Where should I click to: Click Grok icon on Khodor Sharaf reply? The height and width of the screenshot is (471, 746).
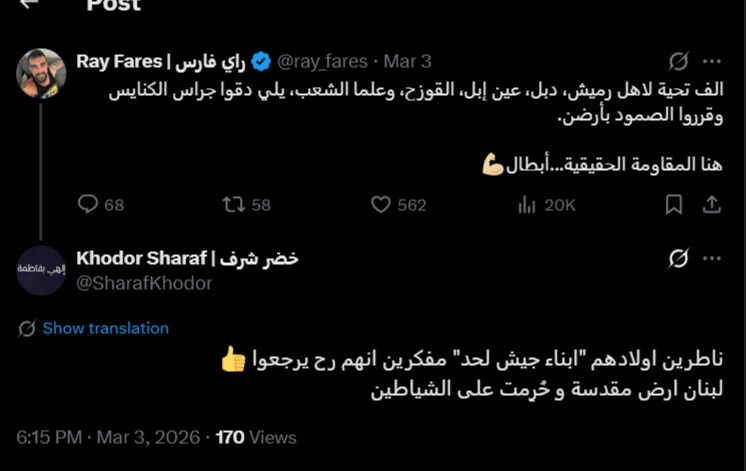678,259
